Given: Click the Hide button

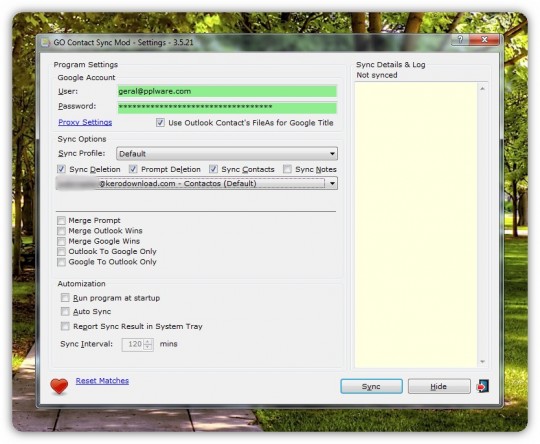Looking at the screenshot, I should pyautogui.click(x=439, y=386).
